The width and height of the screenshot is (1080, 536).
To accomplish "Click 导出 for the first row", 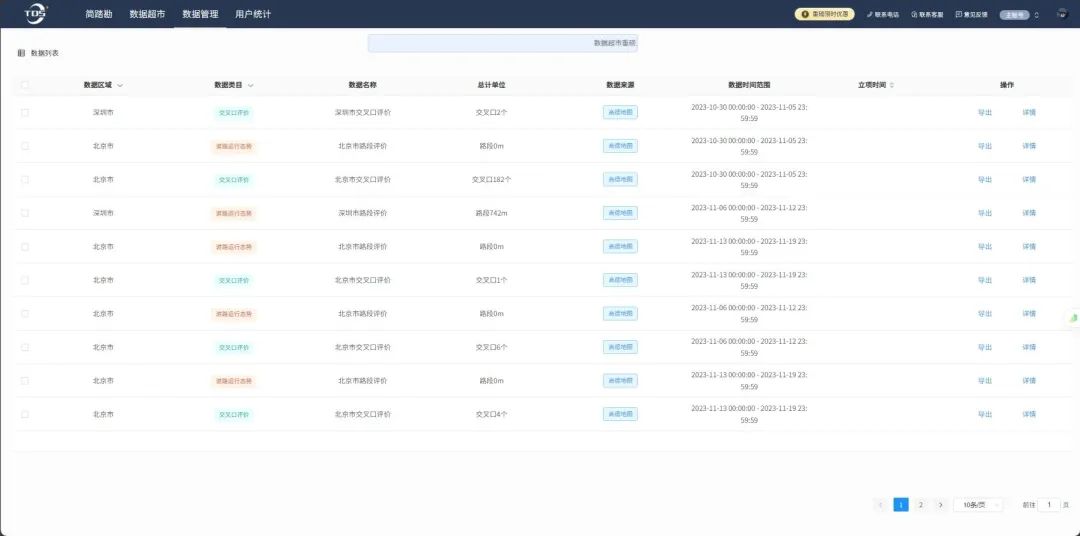I will (984, 112).
